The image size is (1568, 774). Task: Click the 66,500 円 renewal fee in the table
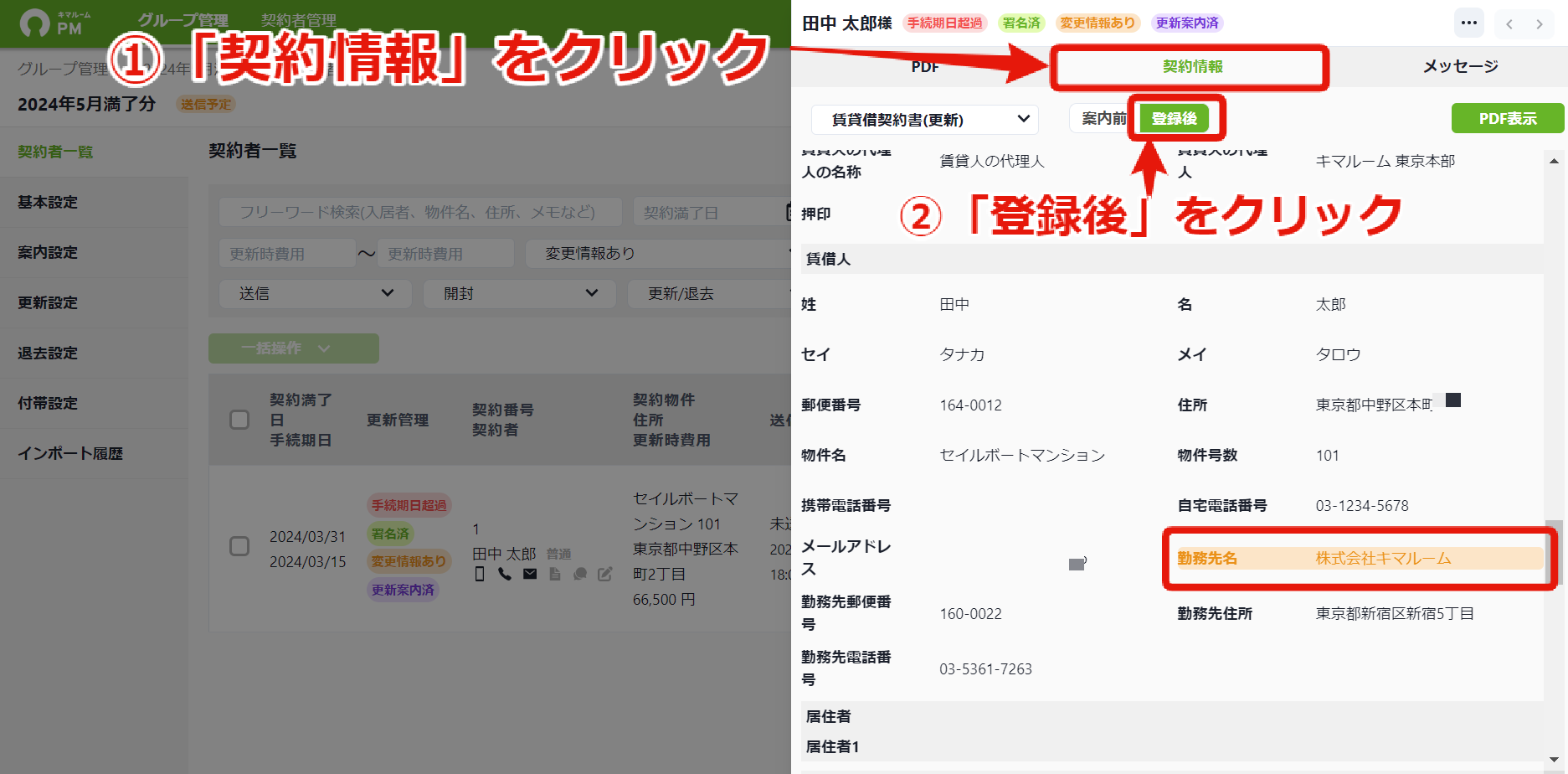tap(664, 599)
